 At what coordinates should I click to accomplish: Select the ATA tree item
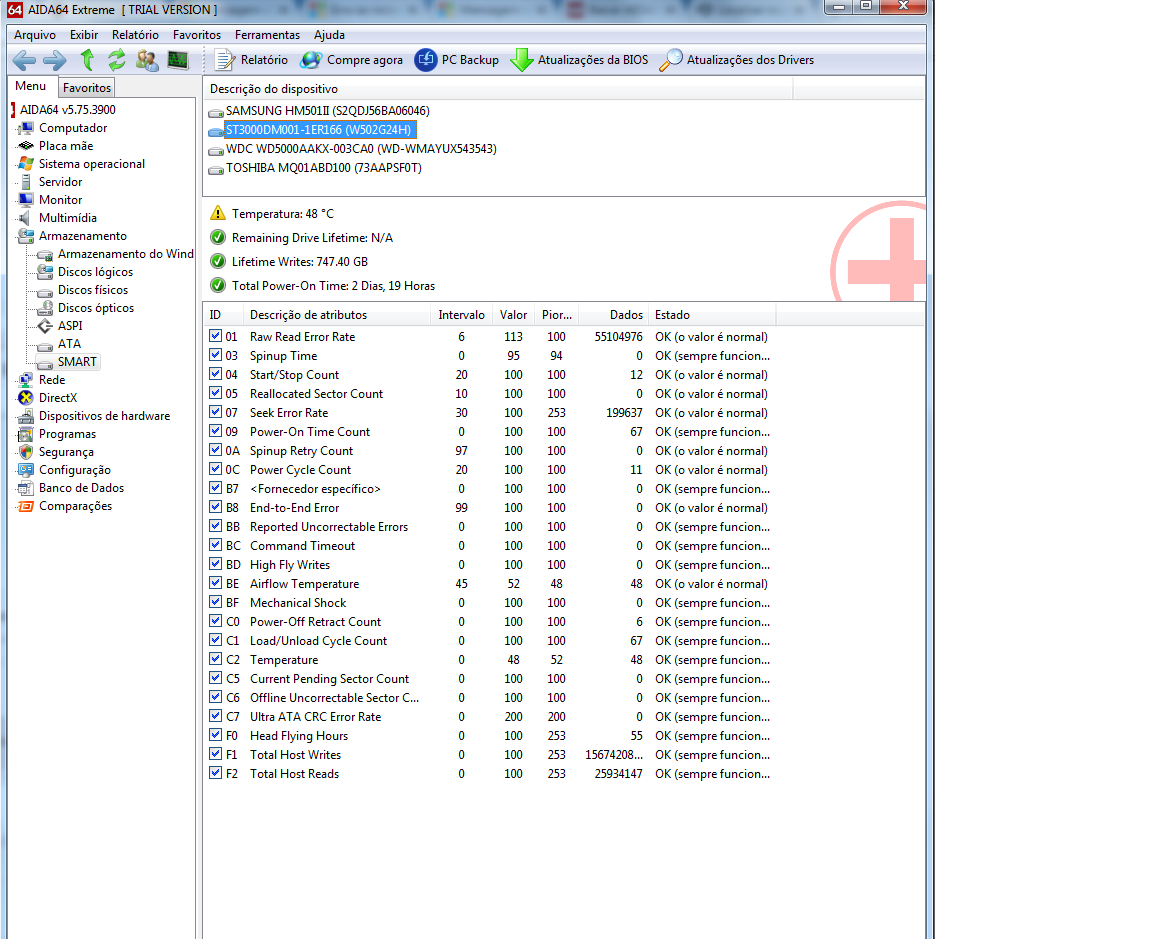pos(69,344)
